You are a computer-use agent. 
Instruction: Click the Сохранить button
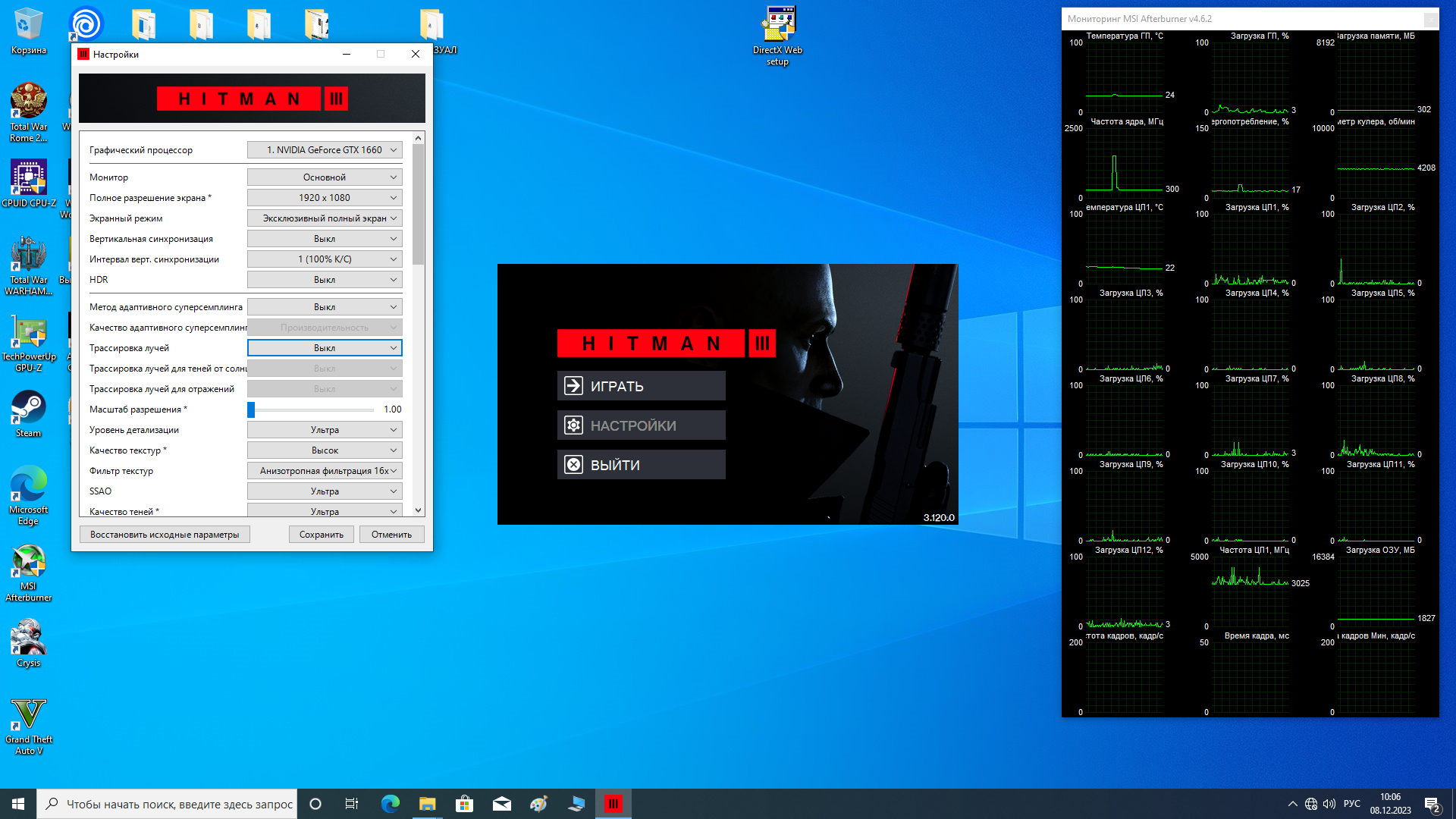322,535
